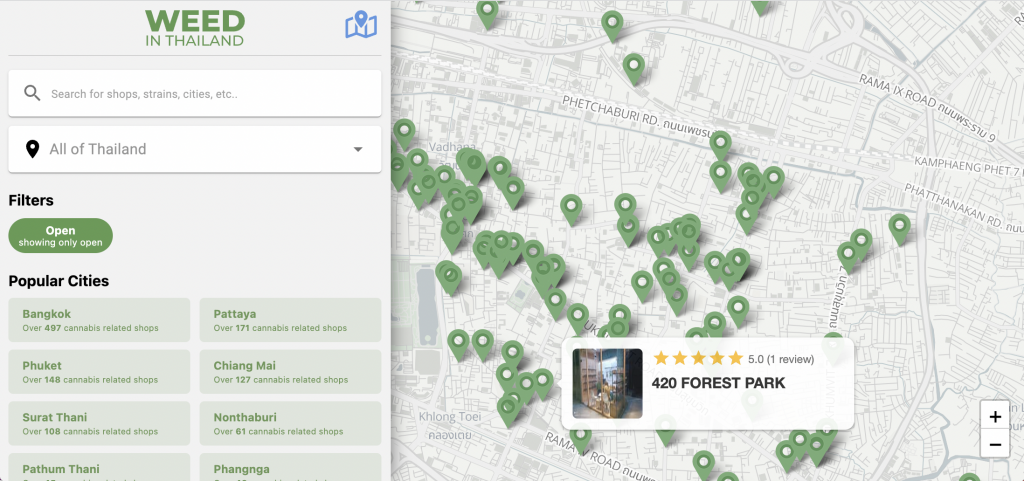Click the map marker above Phetchaburi Rd. label
This screenshot has width=1024, height=481.
(x=633, y=65)
